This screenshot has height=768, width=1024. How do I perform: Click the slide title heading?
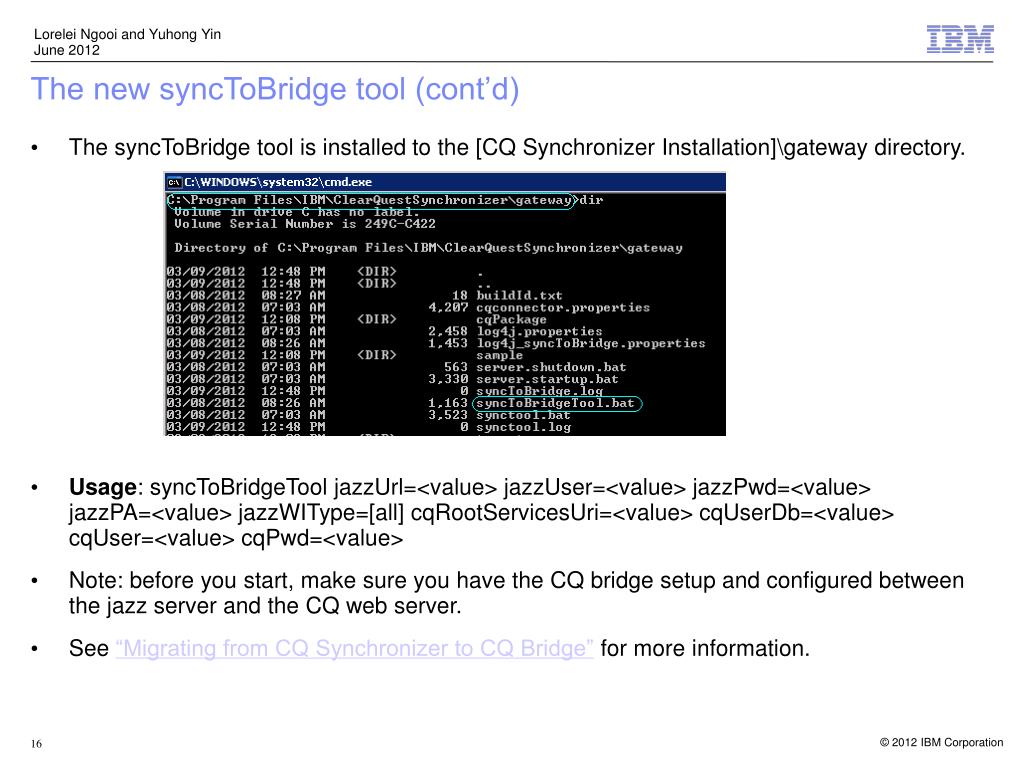tap(275, 89)
